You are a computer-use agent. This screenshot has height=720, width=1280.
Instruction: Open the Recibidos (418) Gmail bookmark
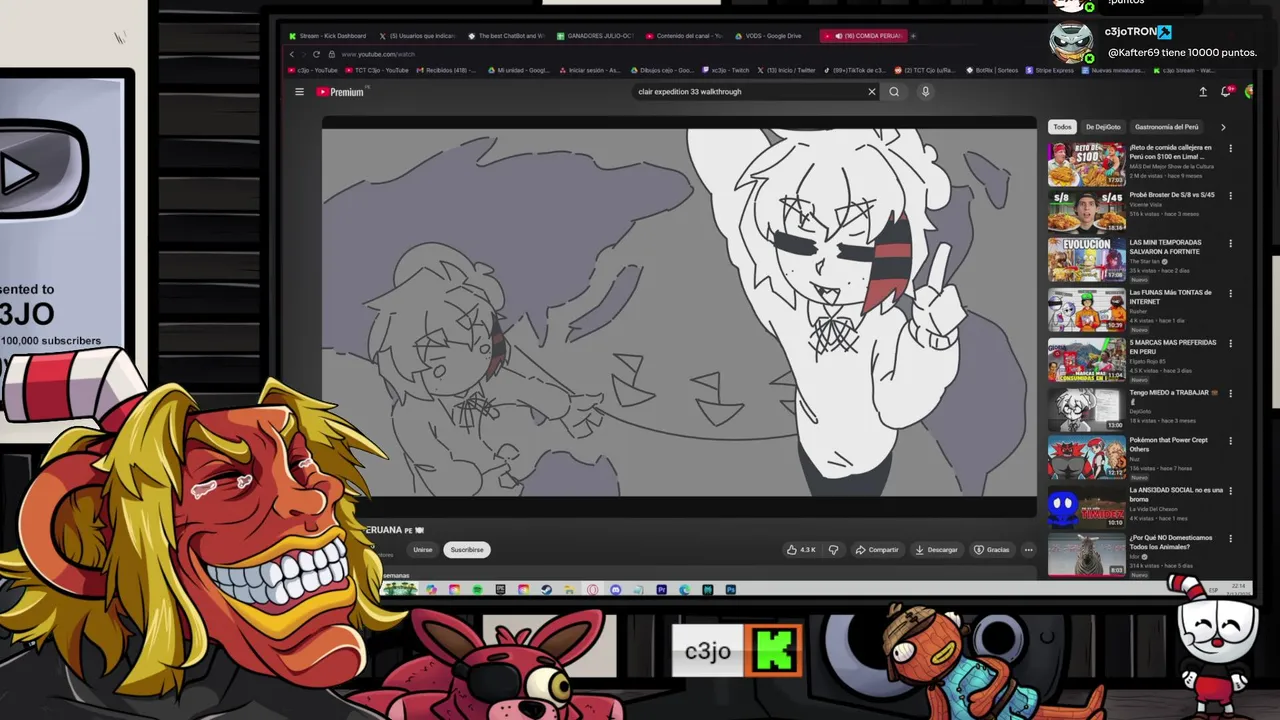click(447, 70)
